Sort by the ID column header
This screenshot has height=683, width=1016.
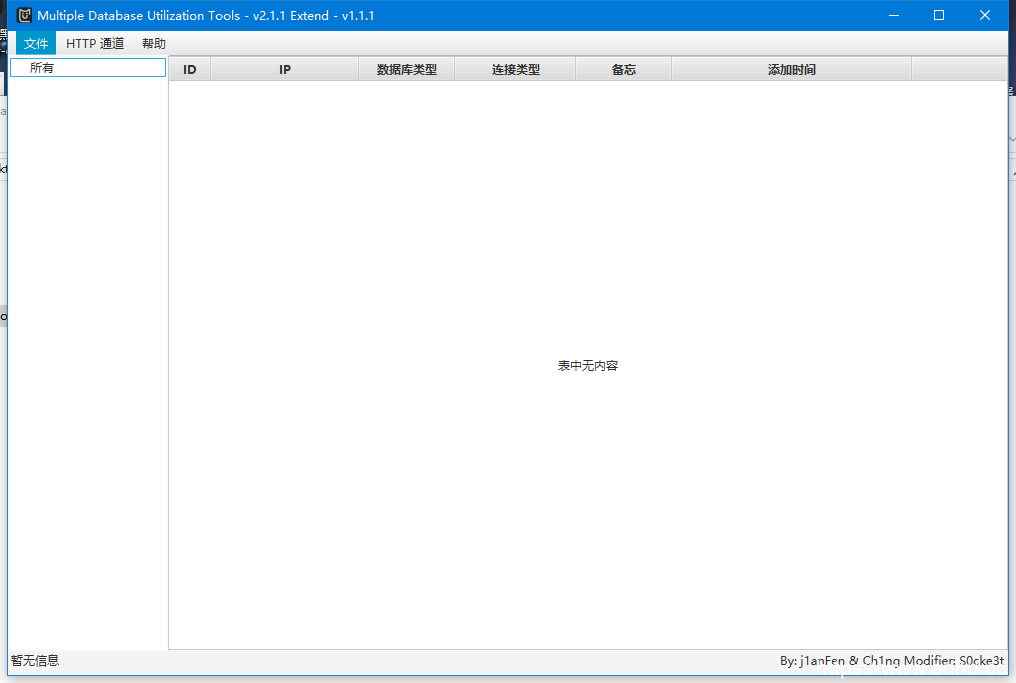(190, 70)
